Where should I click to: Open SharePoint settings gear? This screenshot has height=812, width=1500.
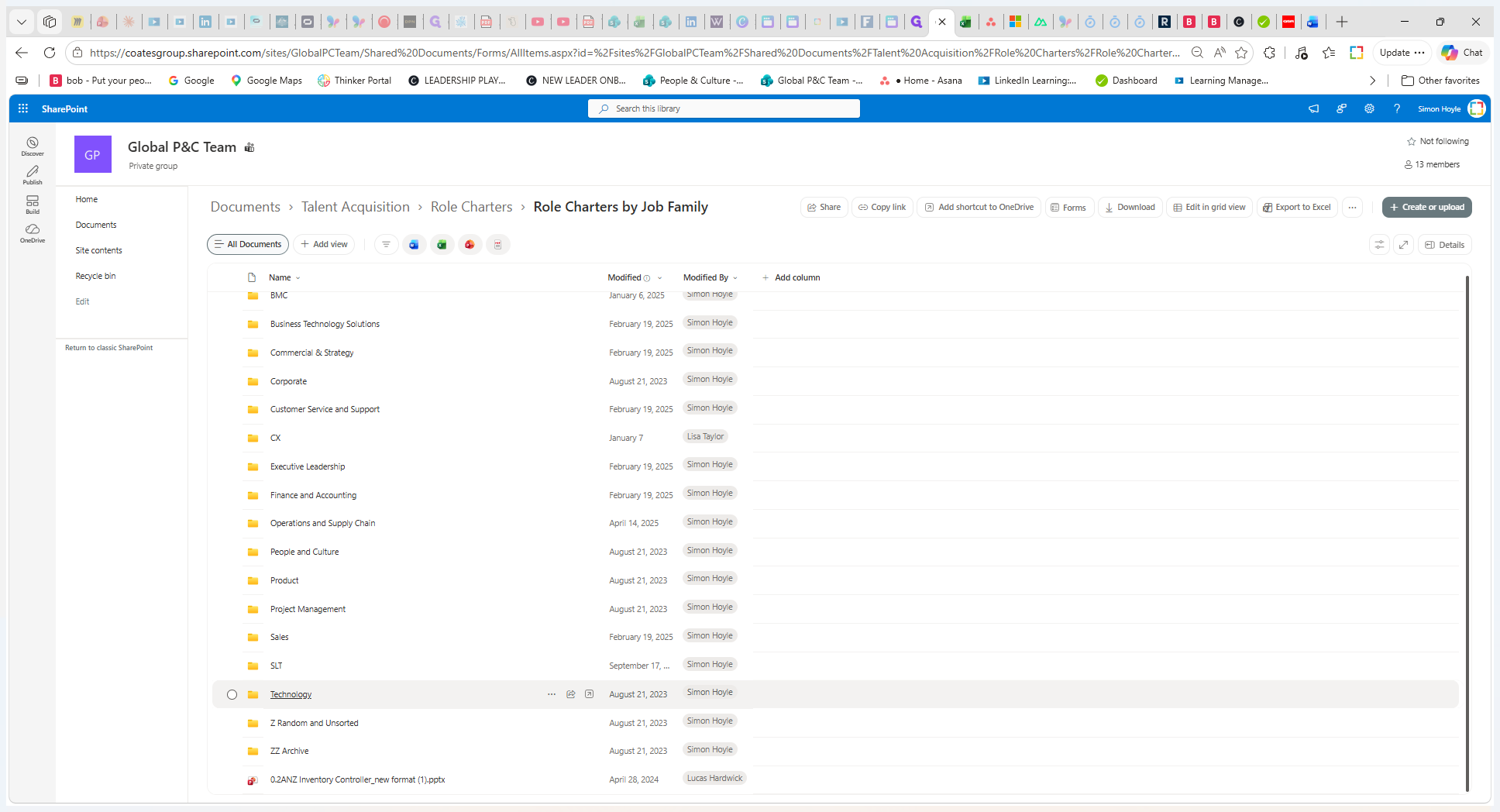point(1369,108)
